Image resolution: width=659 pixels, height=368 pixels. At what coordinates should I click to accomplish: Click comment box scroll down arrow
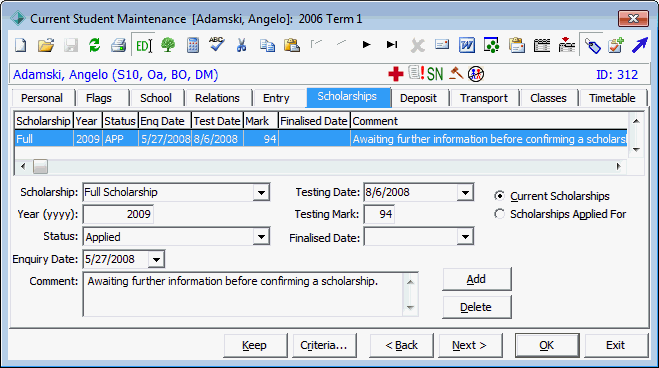tap(410, 308)
